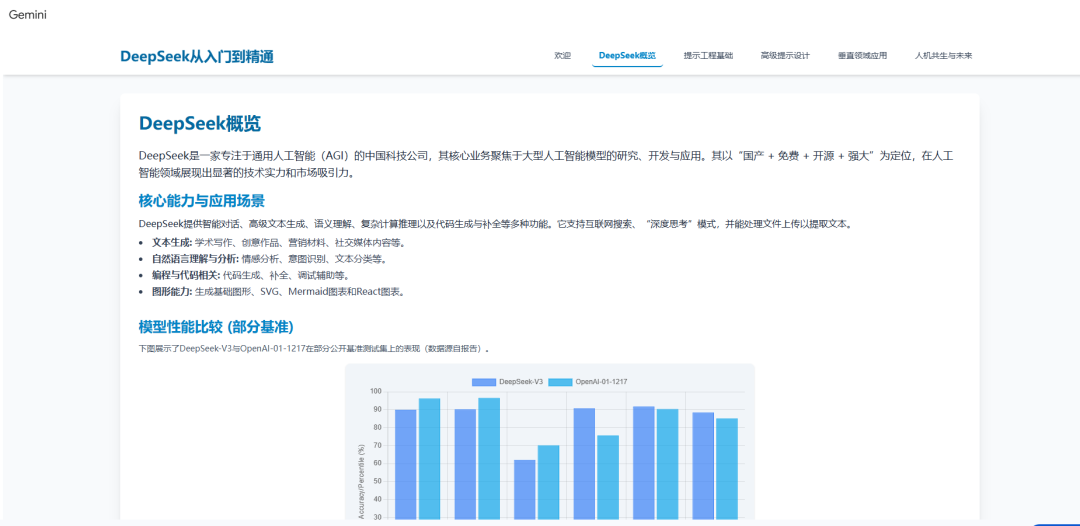1080x526 pixels.
Task: Click the 模型性能比较 (部分基准) heading
Action: pyautogui.click(x=216, y=327)
